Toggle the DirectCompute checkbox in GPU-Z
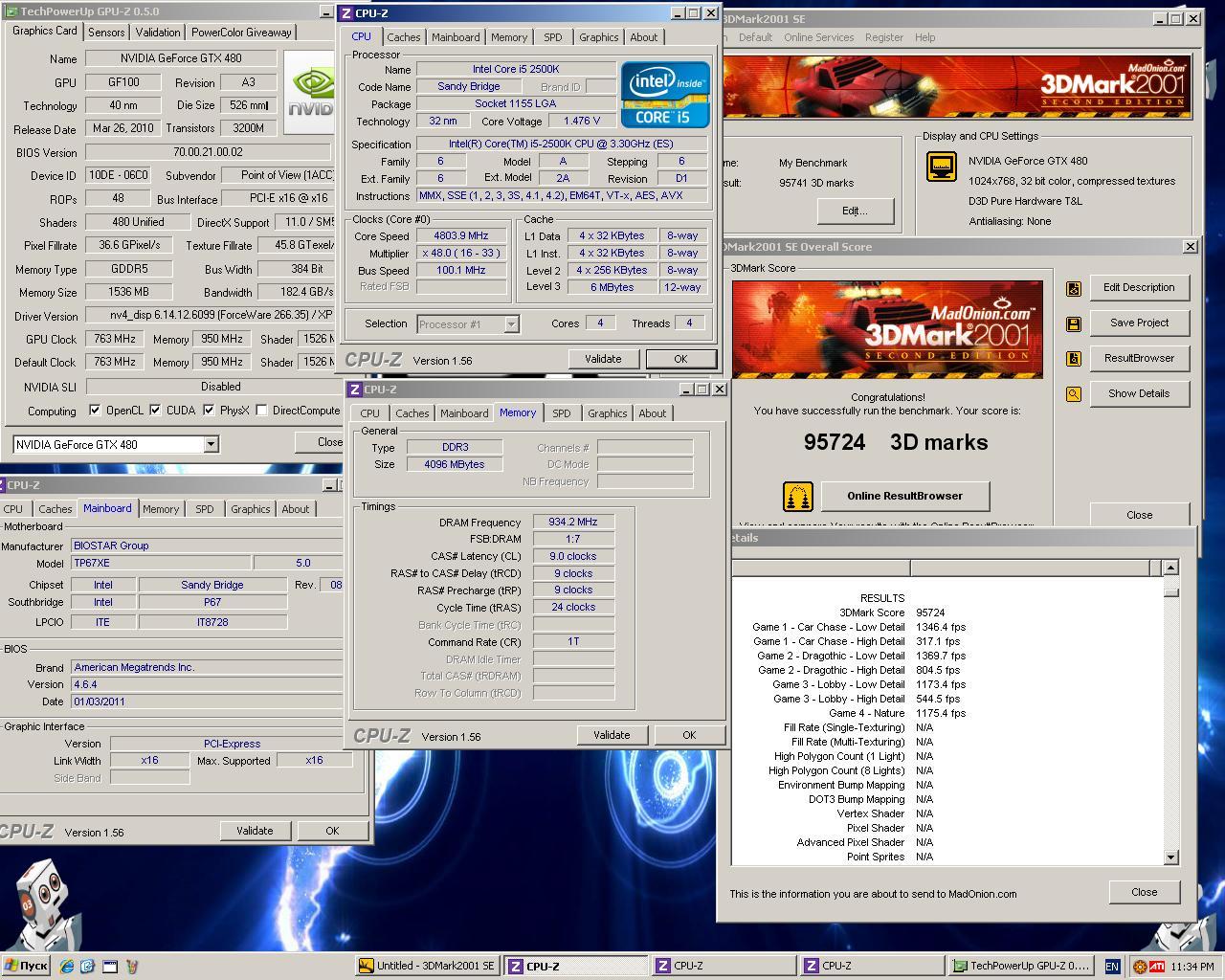This screenshot has width=1225, height=980. tap(261, 411)
